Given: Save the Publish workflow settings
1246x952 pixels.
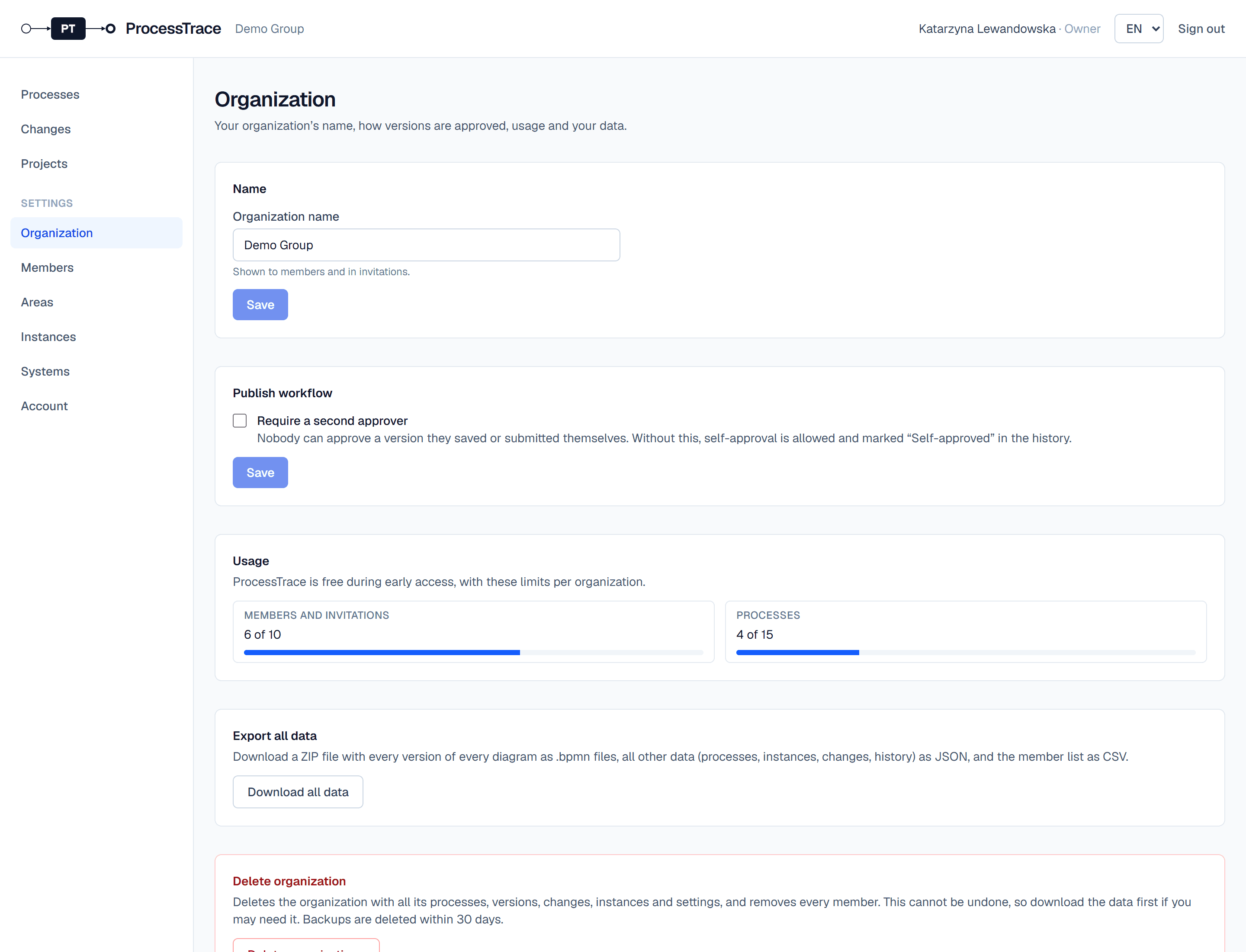Looking at the screenshot, I should 260,473.
